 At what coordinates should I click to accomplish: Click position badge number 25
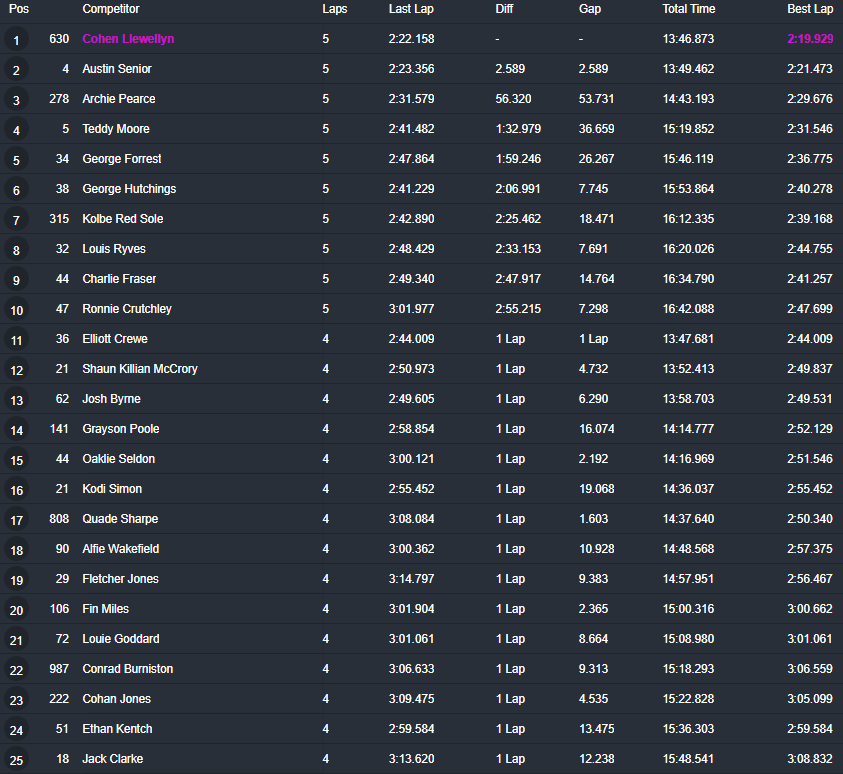[16, 760]
